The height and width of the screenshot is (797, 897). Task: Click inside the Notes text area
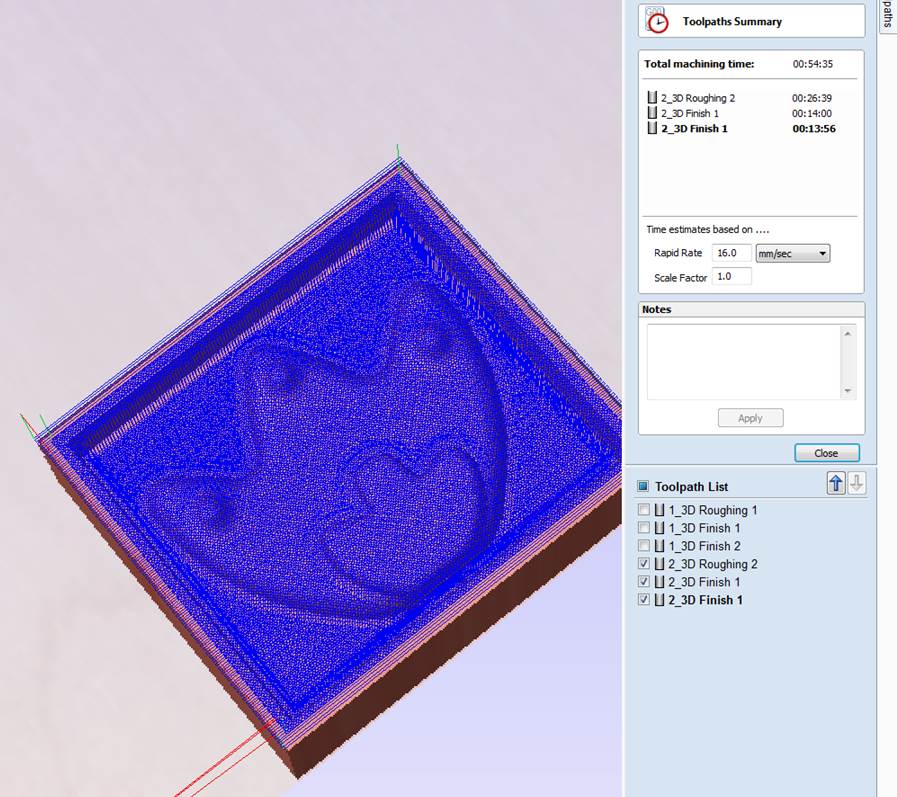click(x=744, y=362)
